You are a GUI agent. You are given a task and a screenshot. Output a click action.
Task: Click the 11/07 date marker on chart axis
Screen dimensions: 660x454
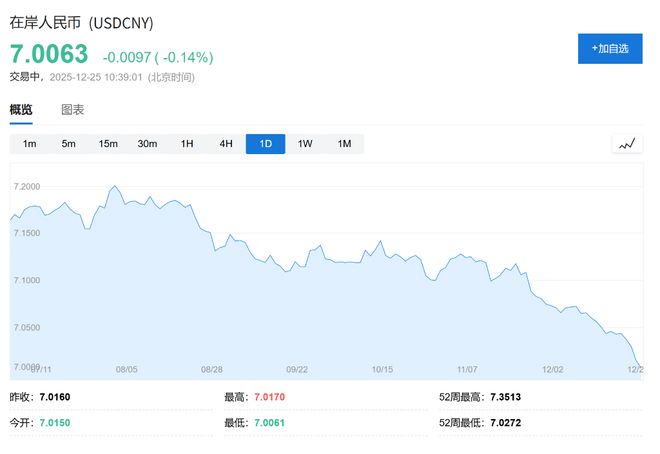(467, 369)
